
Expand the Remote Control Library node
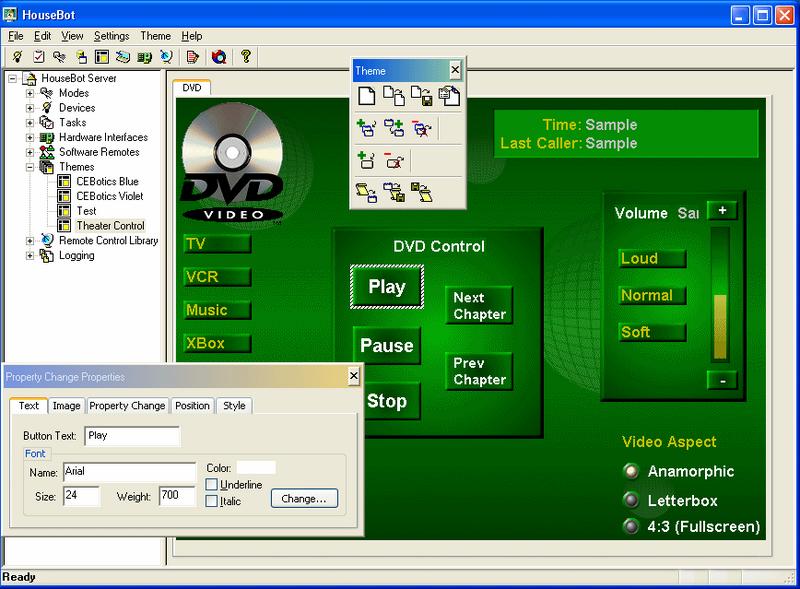(30, 241)
